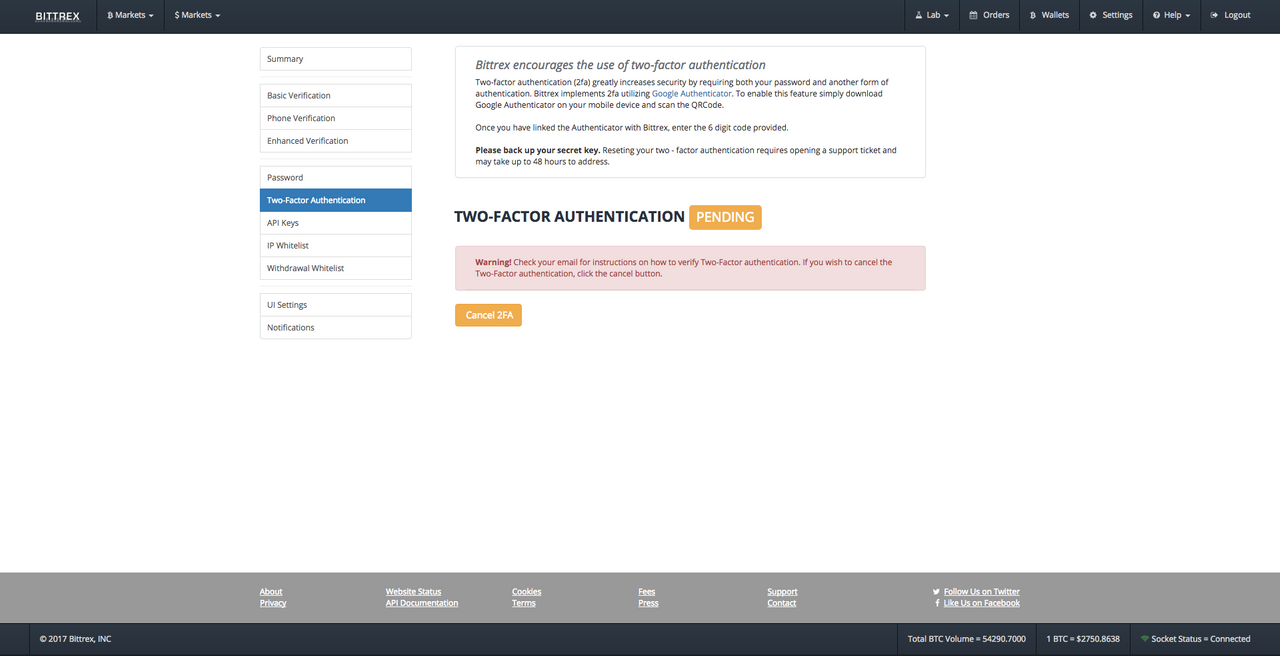Open Password settings
This screenshot has width=1280, height=656.
(335, 178)
